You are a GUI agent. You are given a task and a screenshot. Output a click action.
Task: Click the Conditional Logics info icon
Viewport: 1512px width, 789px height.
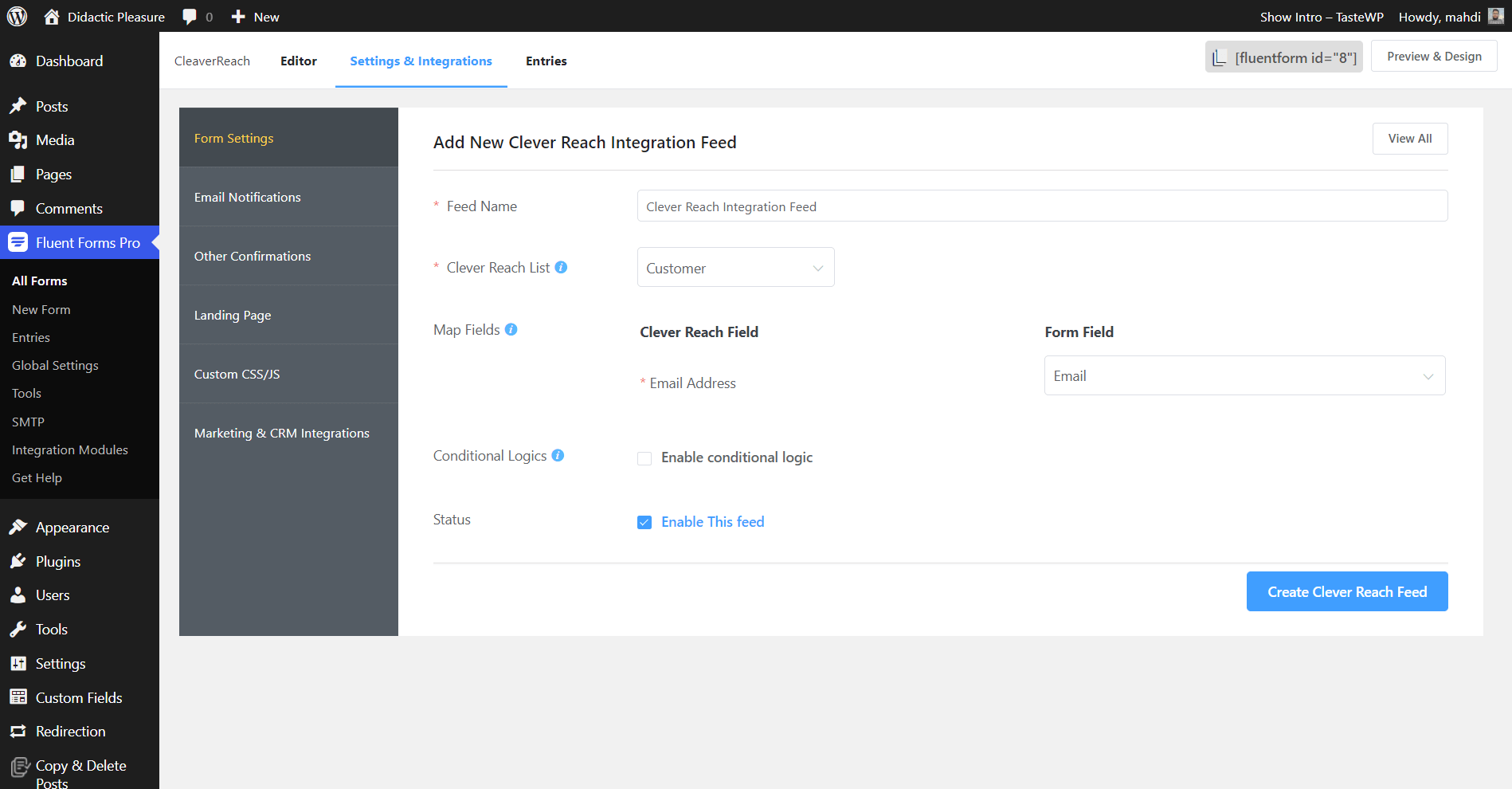558,456
